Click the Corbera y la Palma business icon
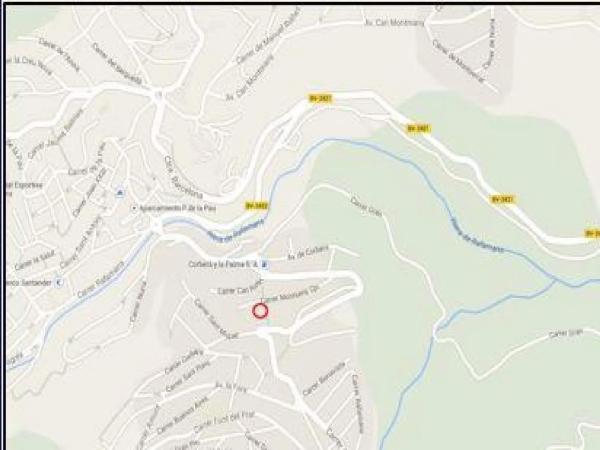The width and height of the screenshot is (600, 450). coord(265,264)
